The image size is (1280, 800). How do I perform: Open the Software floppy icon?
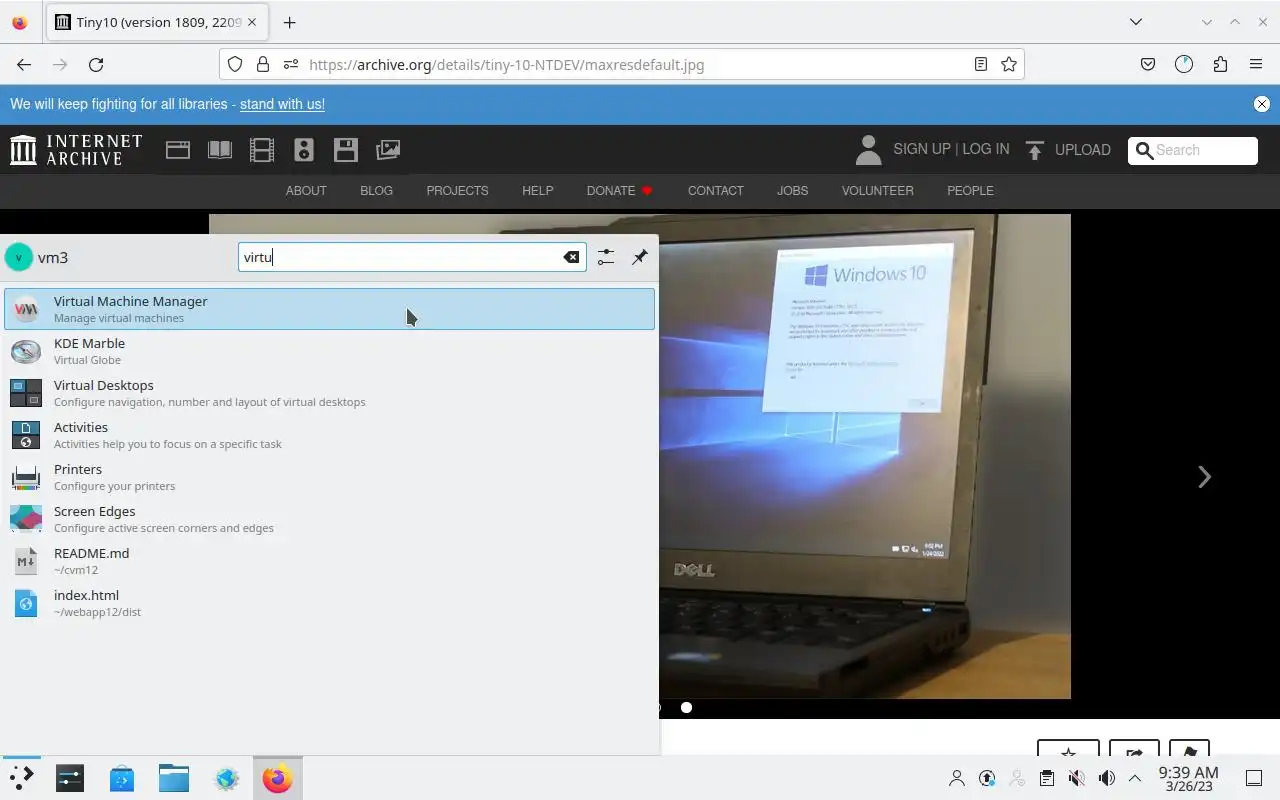346,150
